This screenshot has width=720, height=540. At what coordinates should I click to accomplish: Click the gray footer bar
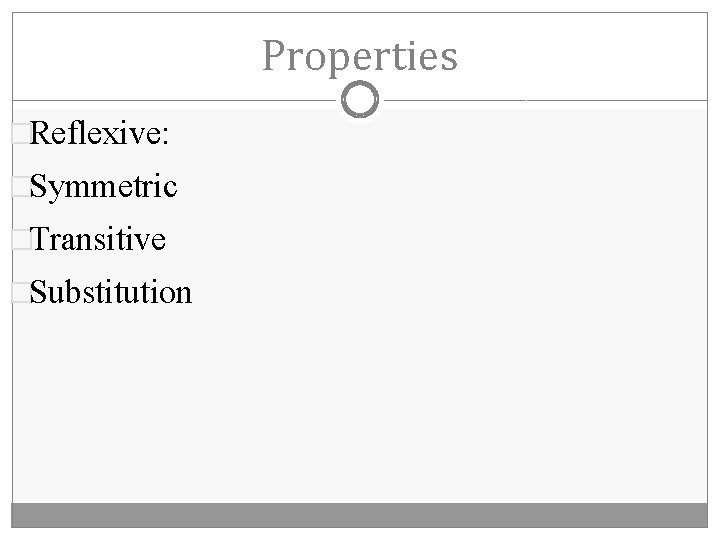[x=360, y=514]
